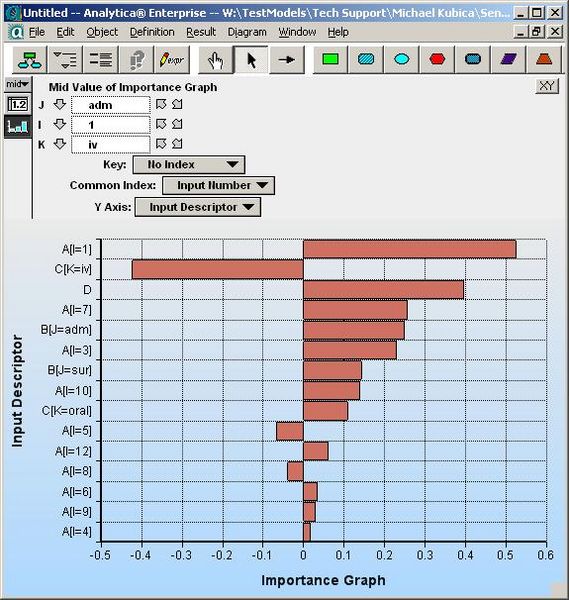Click the K slicer field showing iv
The image size is (569, 600).
pyautogui.click(x=111, y=145)
